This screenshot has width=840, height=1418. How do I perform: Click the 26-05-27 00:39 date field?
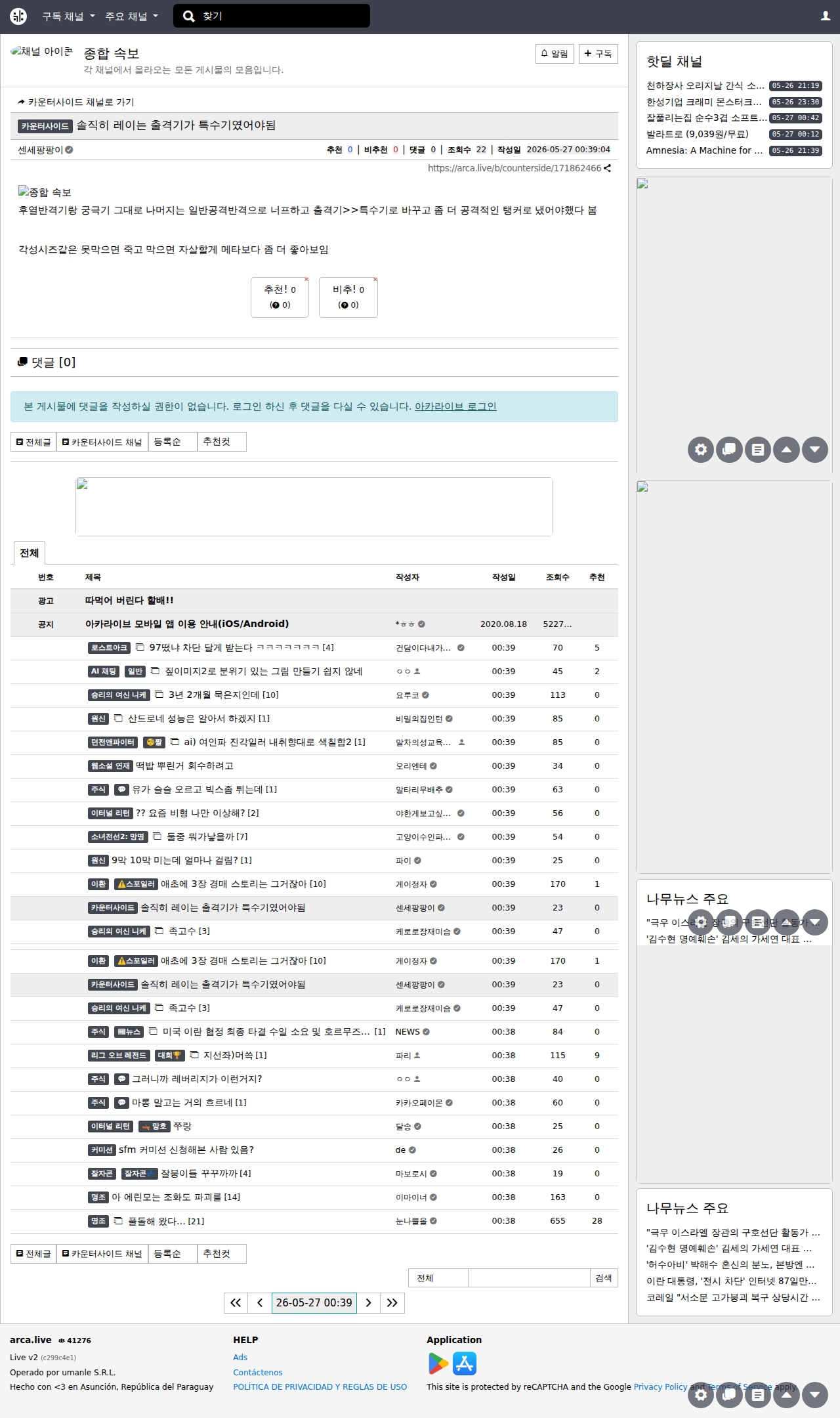pos(314,1302)
